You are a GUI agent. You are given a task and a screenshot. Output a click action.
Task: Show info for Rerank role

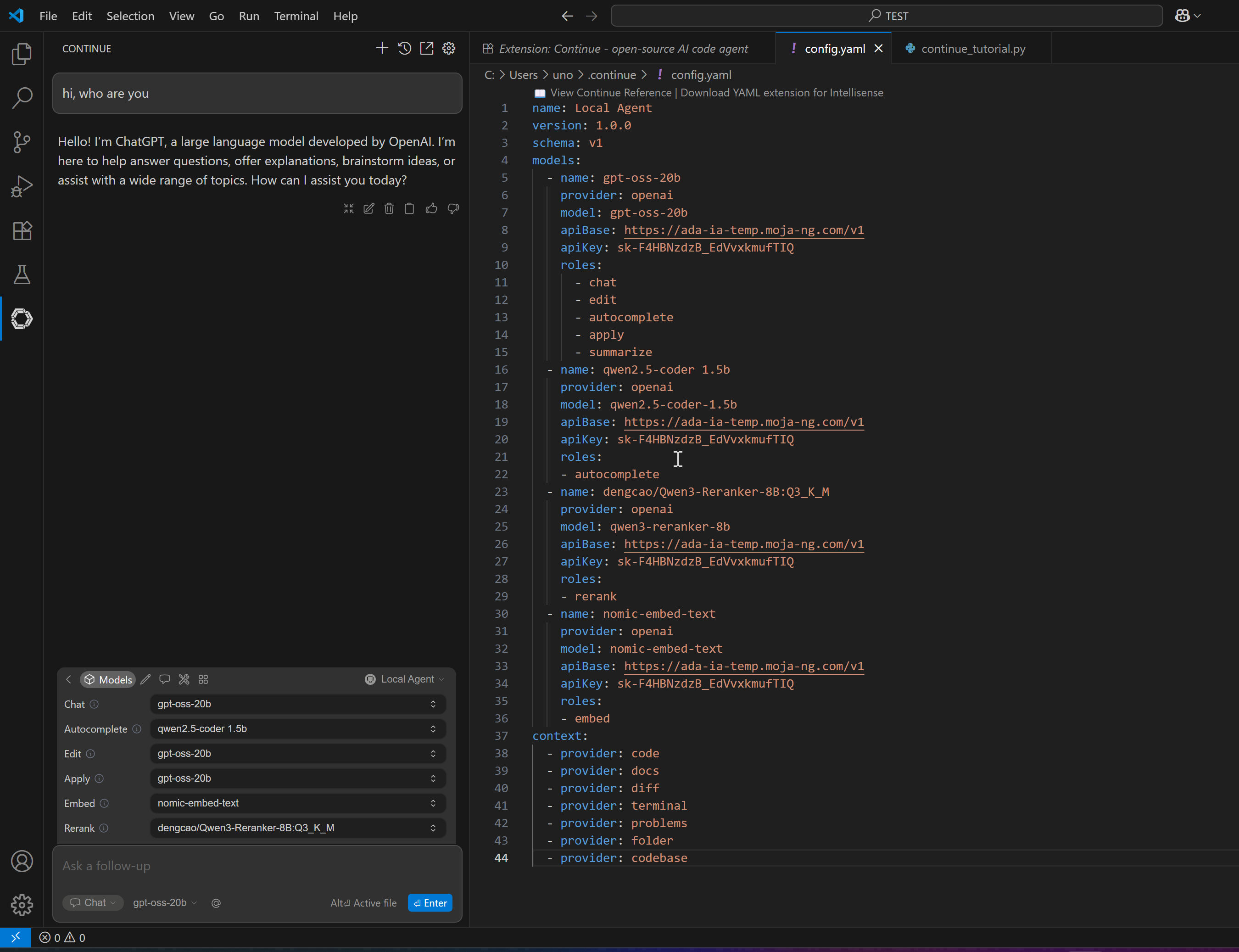[x=104, y=828]
